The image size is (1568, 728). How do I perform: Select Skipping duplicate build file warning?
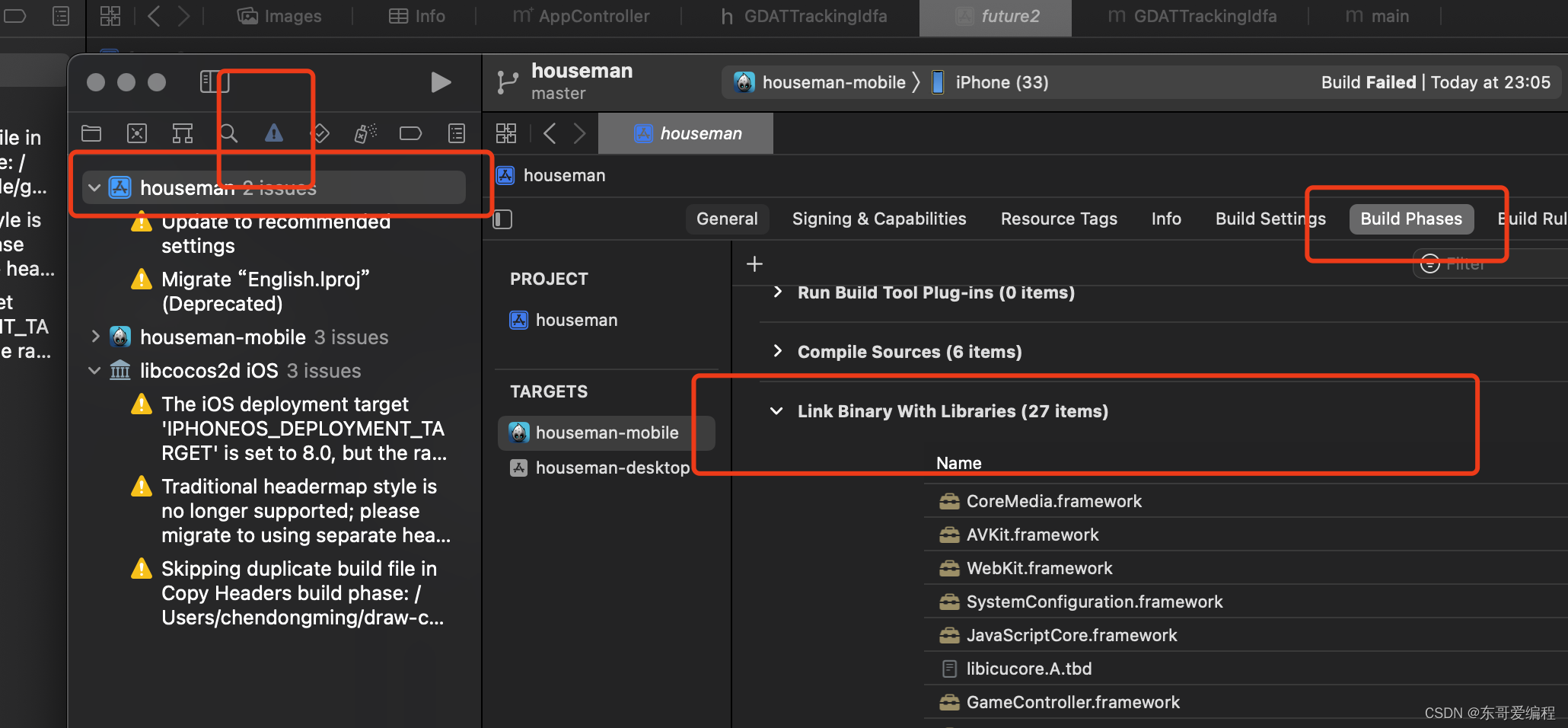click(x=302, y=593)
